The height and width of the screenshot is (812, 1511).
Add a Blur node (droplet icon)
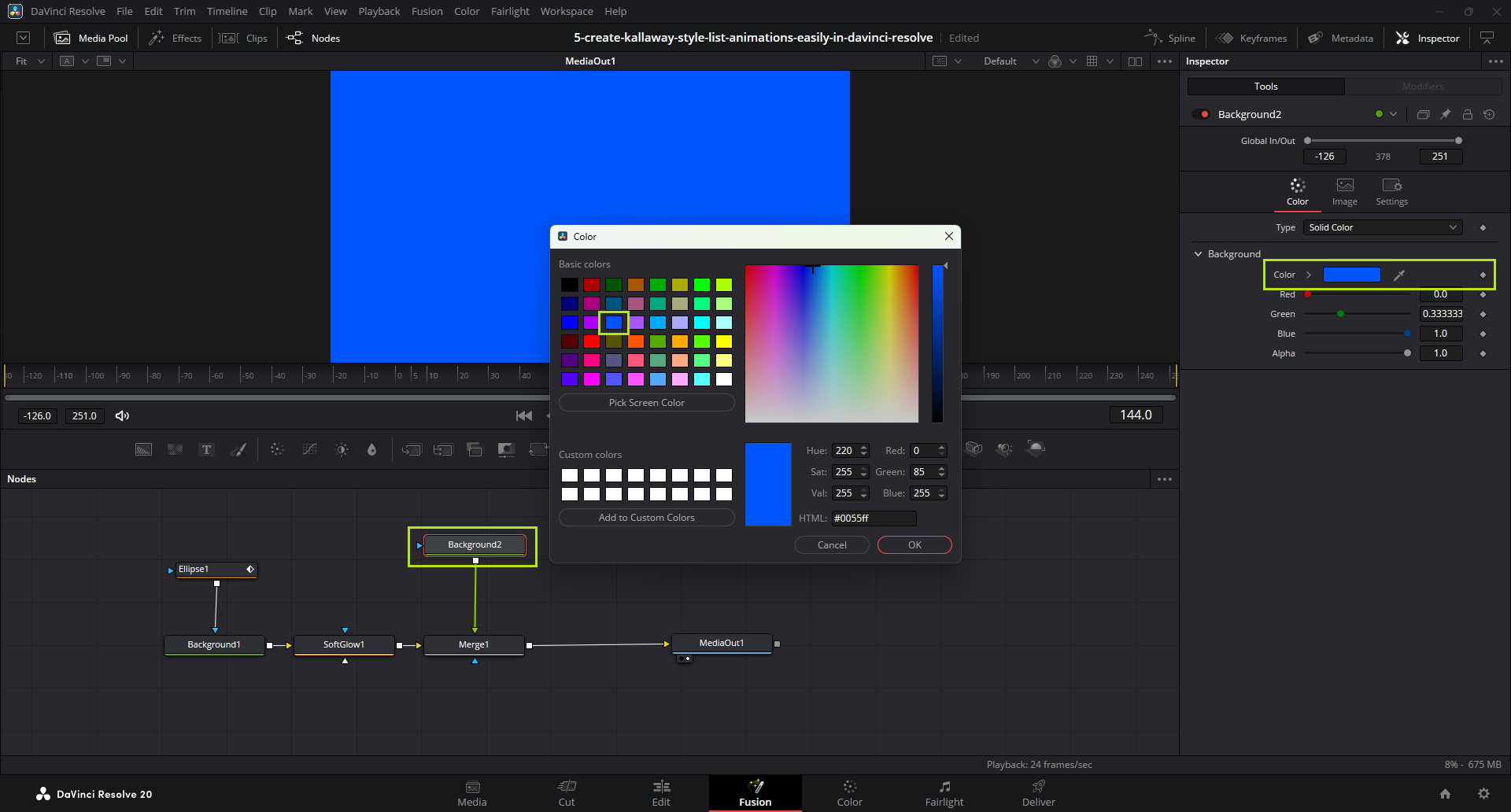tap(371, 449)
